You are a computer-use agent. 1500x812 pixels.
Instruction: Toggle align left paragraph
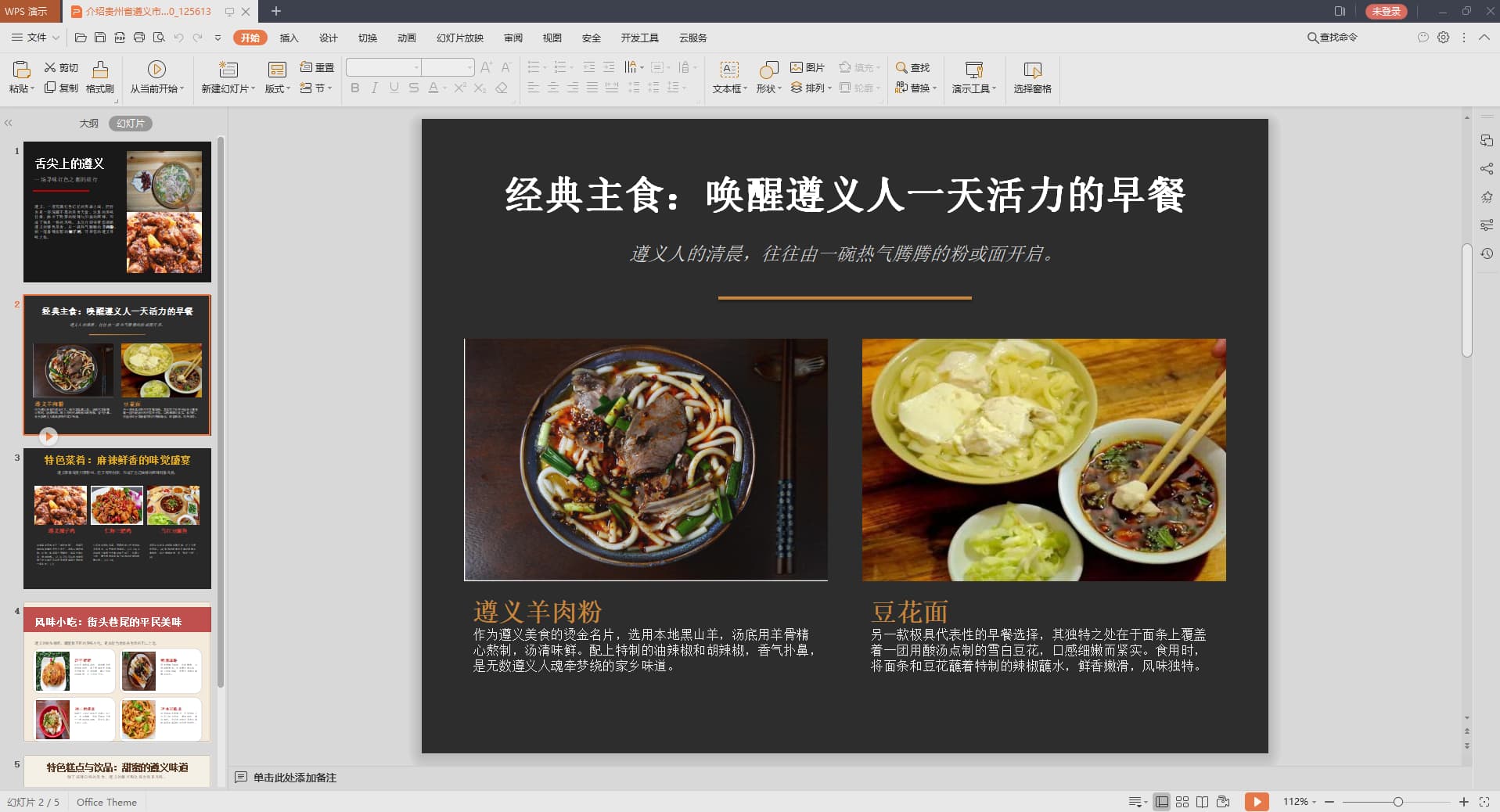tap(534, 88)
